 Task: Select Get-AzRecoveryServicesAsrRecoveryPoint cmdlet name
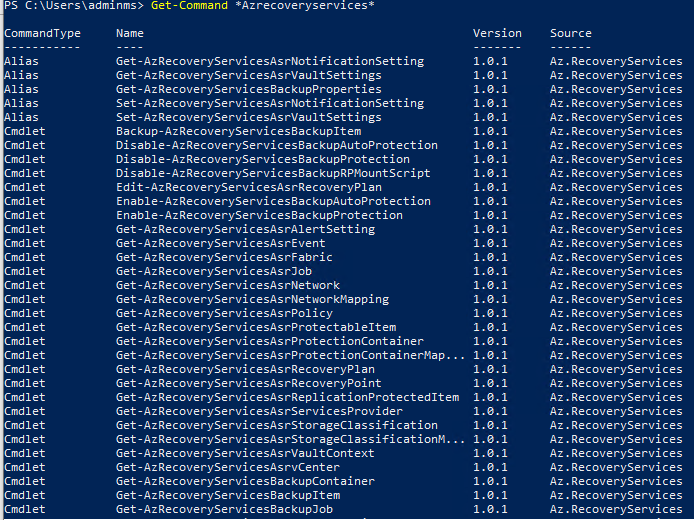(x=249, y=384)
